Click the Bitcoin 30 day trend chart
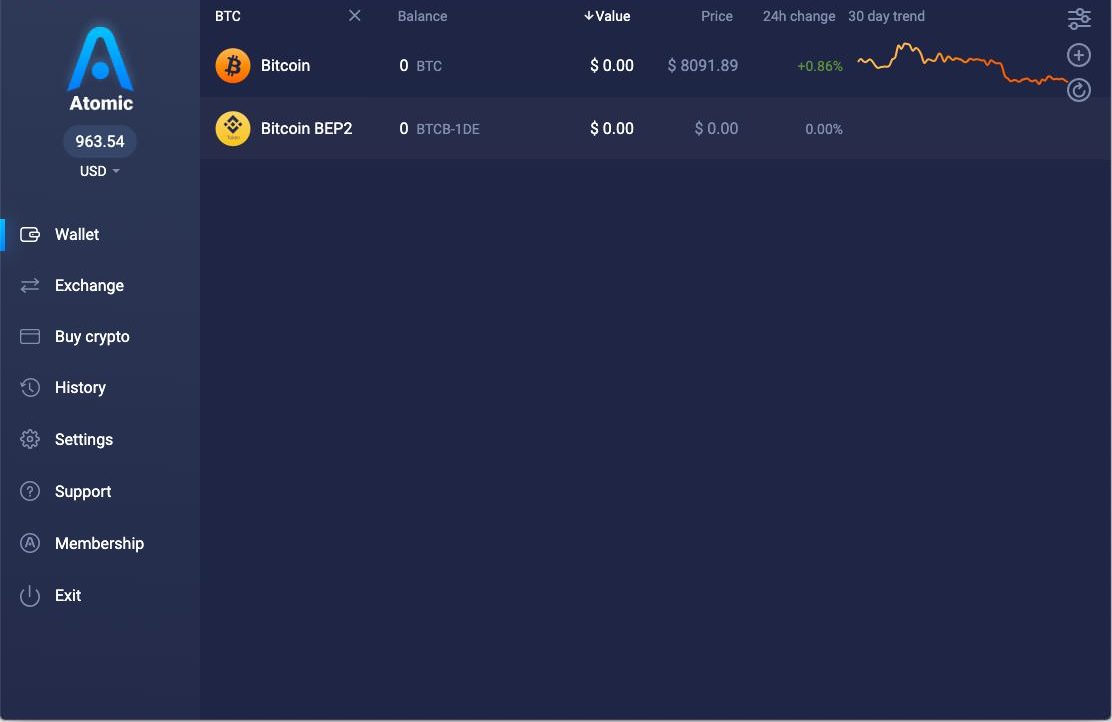The width and height of the screenshot is (1112, 722). click(x=962, y=64)
